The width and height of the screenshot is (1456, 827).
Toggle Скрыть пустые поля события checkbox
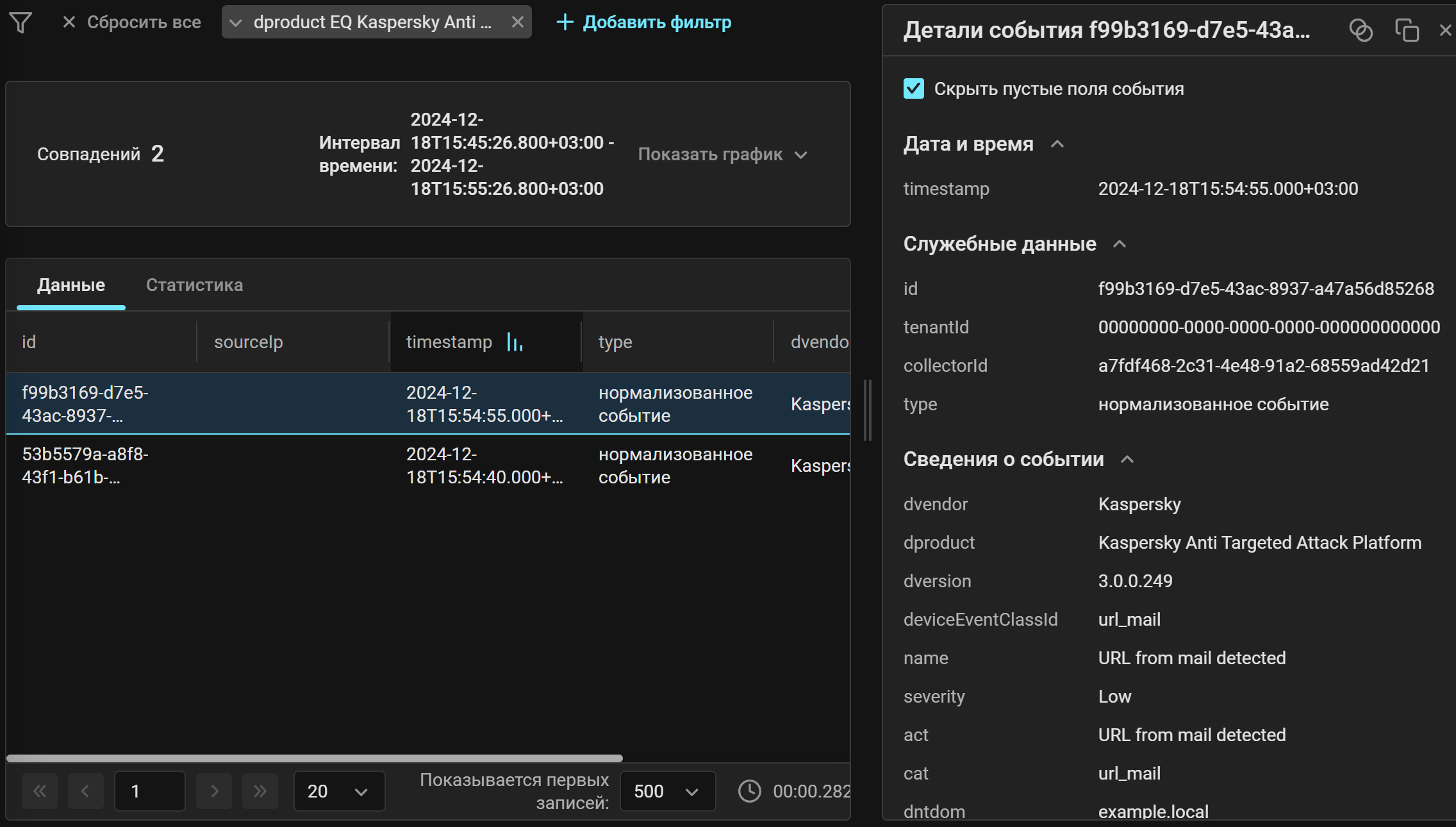914,88
